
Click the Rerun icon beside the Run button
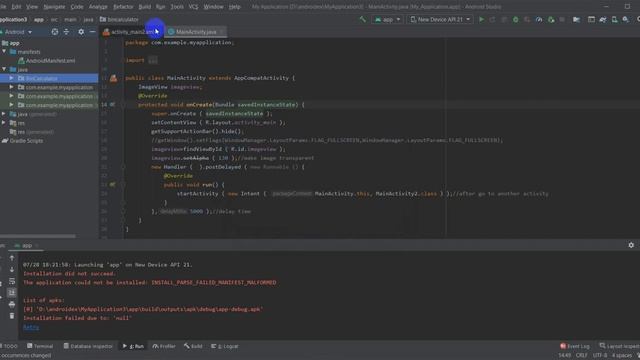click(493, 19)
